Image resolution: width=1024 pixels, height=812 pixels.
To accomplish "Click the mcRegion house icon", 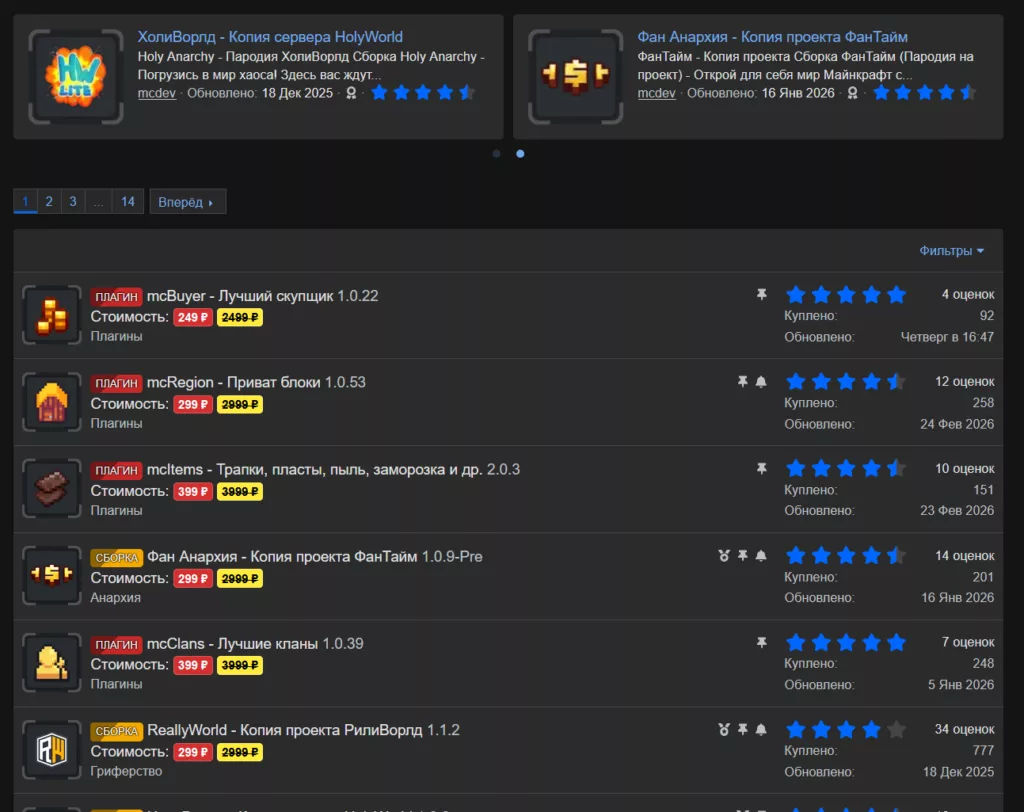I will coord(51,402).
